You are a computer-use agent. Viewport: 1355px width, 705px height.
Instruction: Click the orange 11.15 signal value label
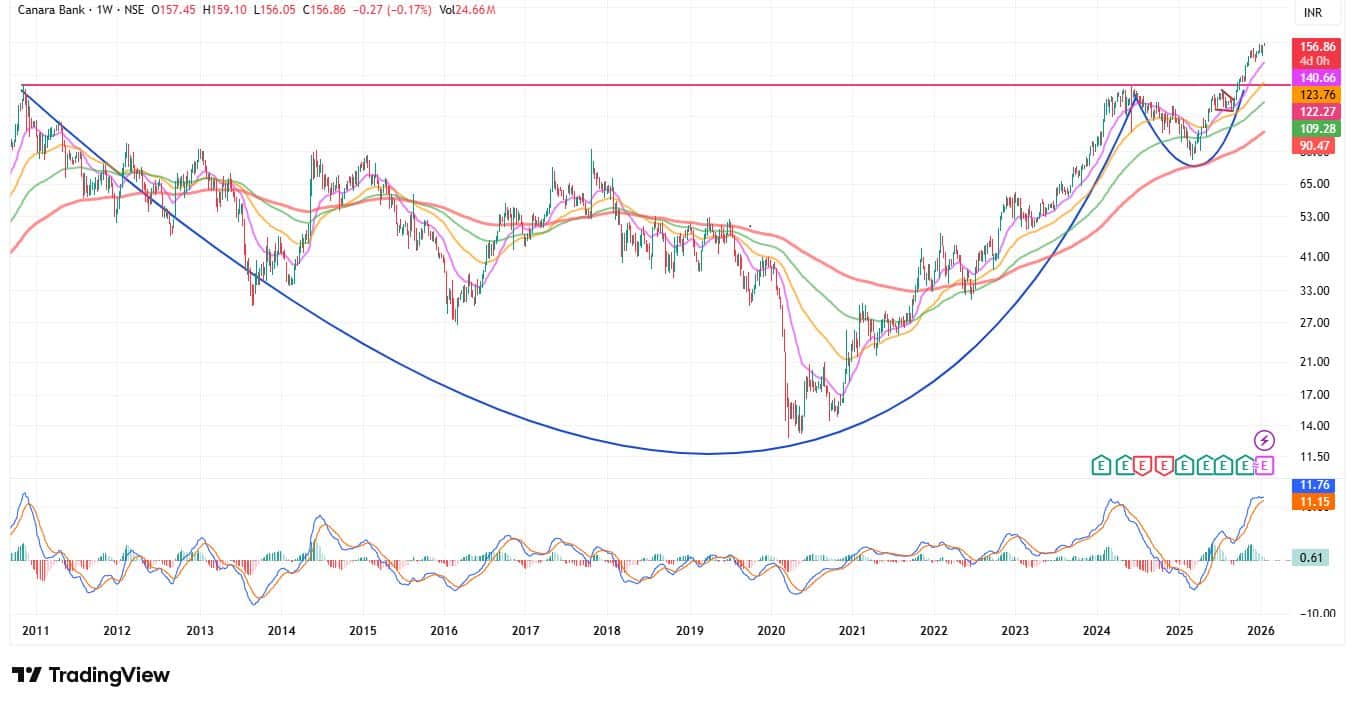(x=1312, y=500)
